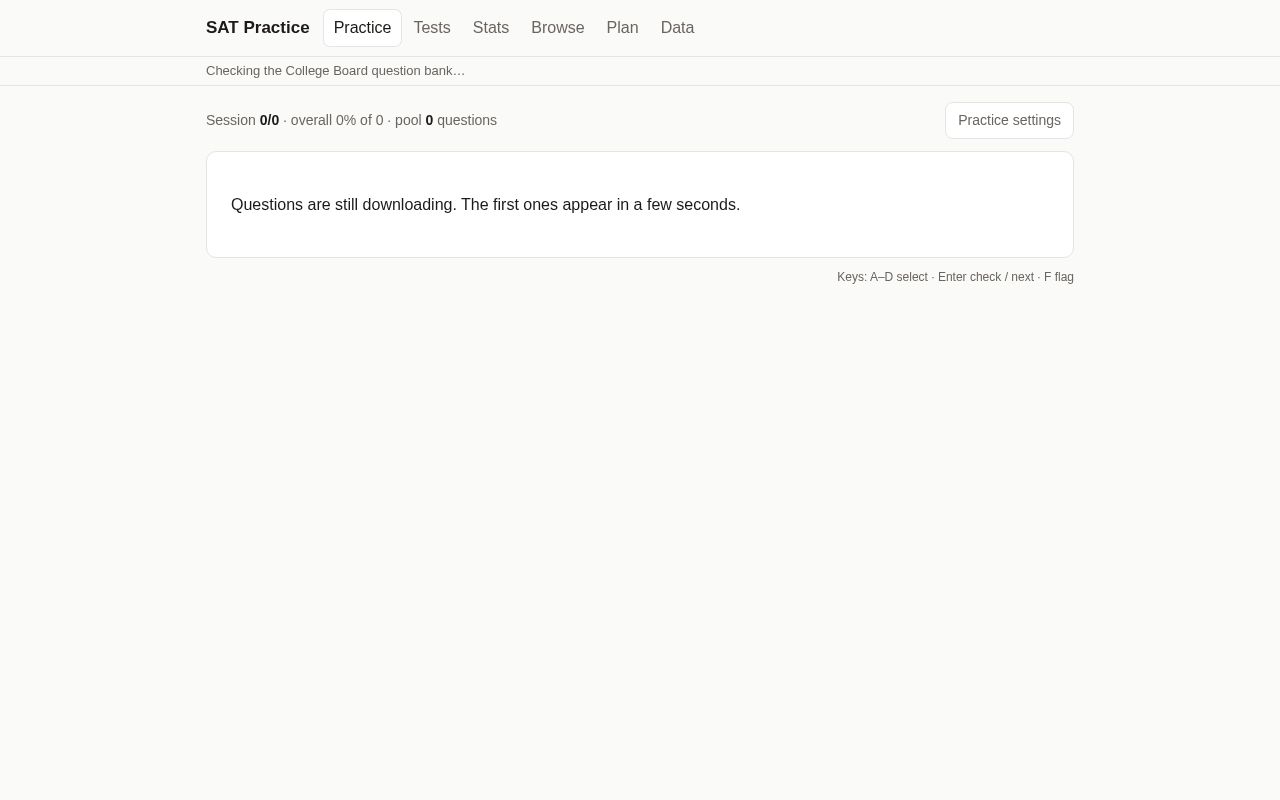
Task: Click the 'Questions are still downloading' message
Action: point(486,205)
